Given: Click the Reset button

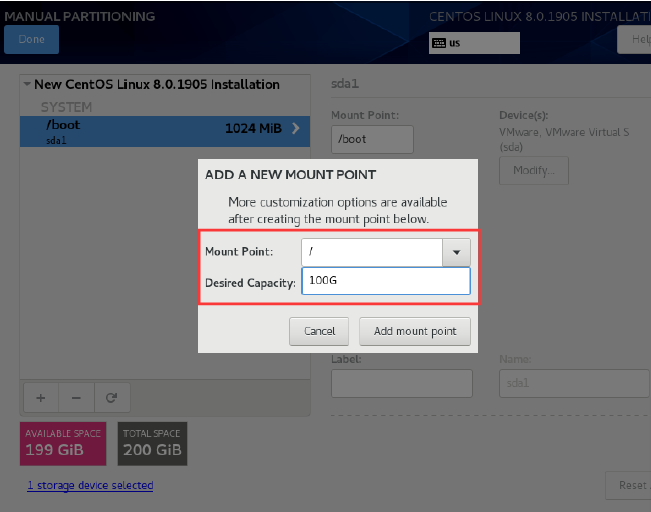Looking at the screenshot, I should tap(628, 485).
